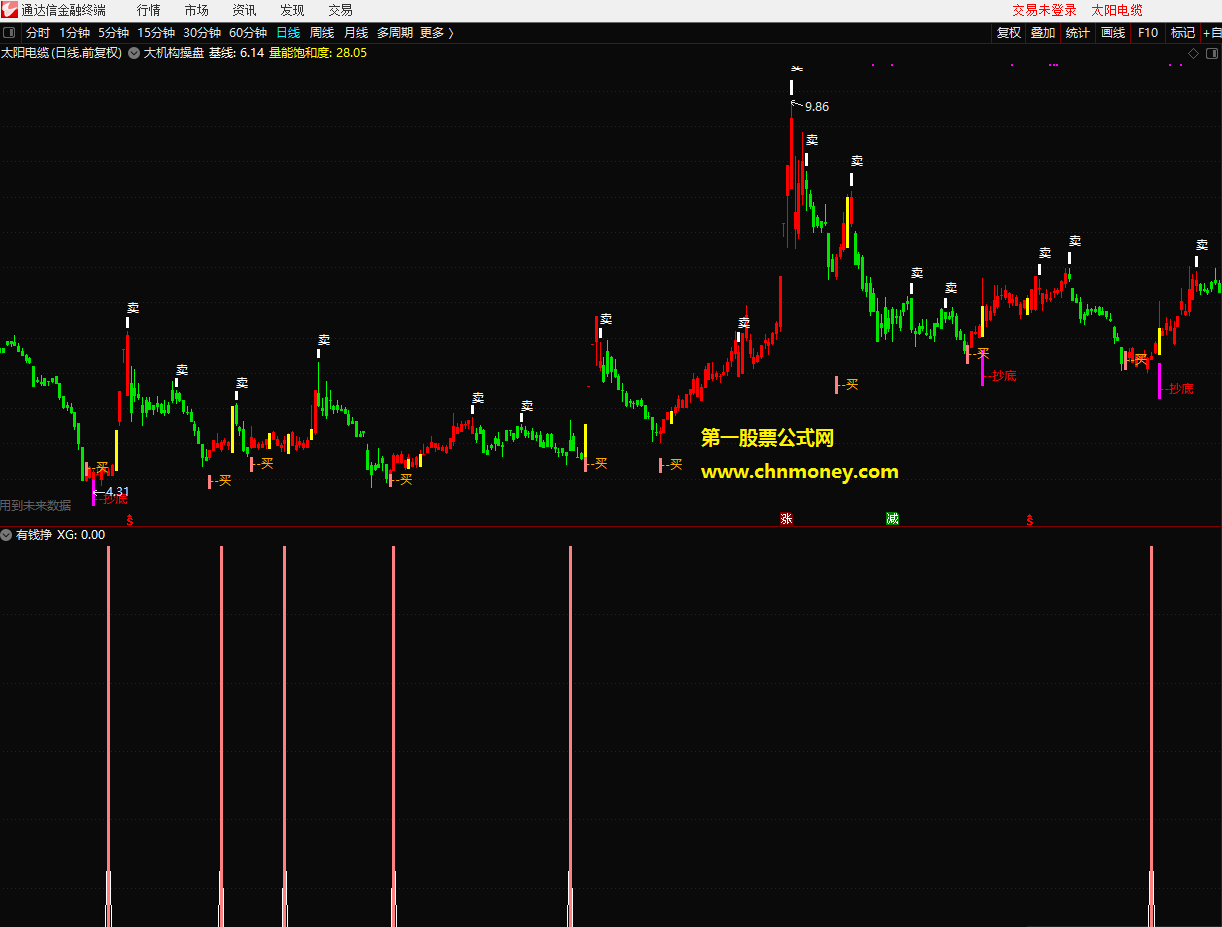Open the 多周期 multi-period view
Image resolution: width=1222 pixels, height=927 pixels.
click(394, 33)
